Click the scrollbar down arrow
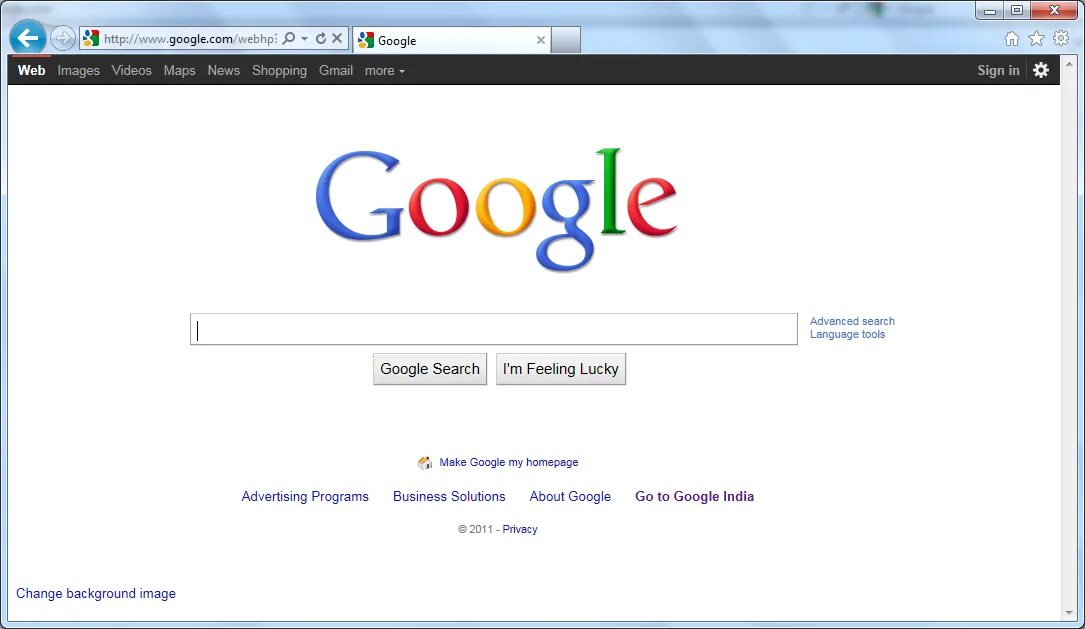Image resolution: width=1085 pixels, height=629 pixels. [1069, 612]
